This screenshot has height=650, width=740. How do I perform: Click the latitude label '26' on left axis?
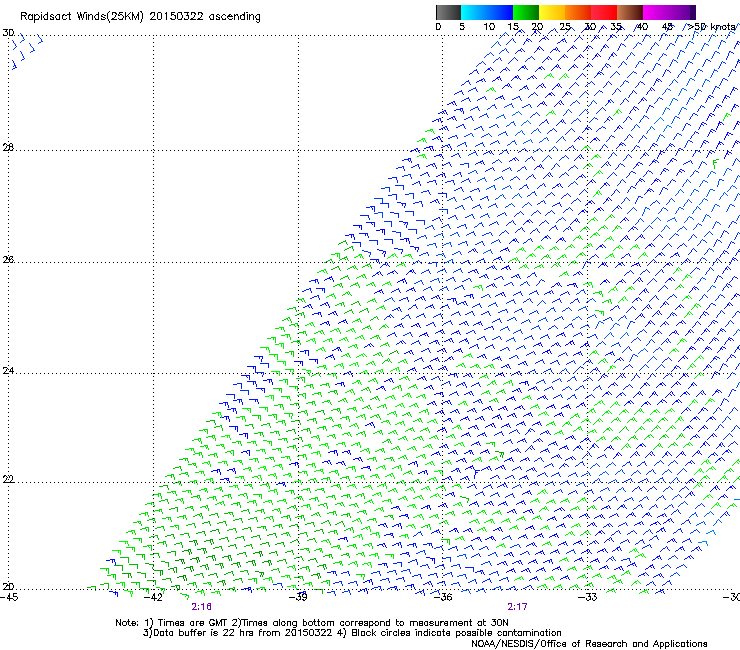pos(8,259)
